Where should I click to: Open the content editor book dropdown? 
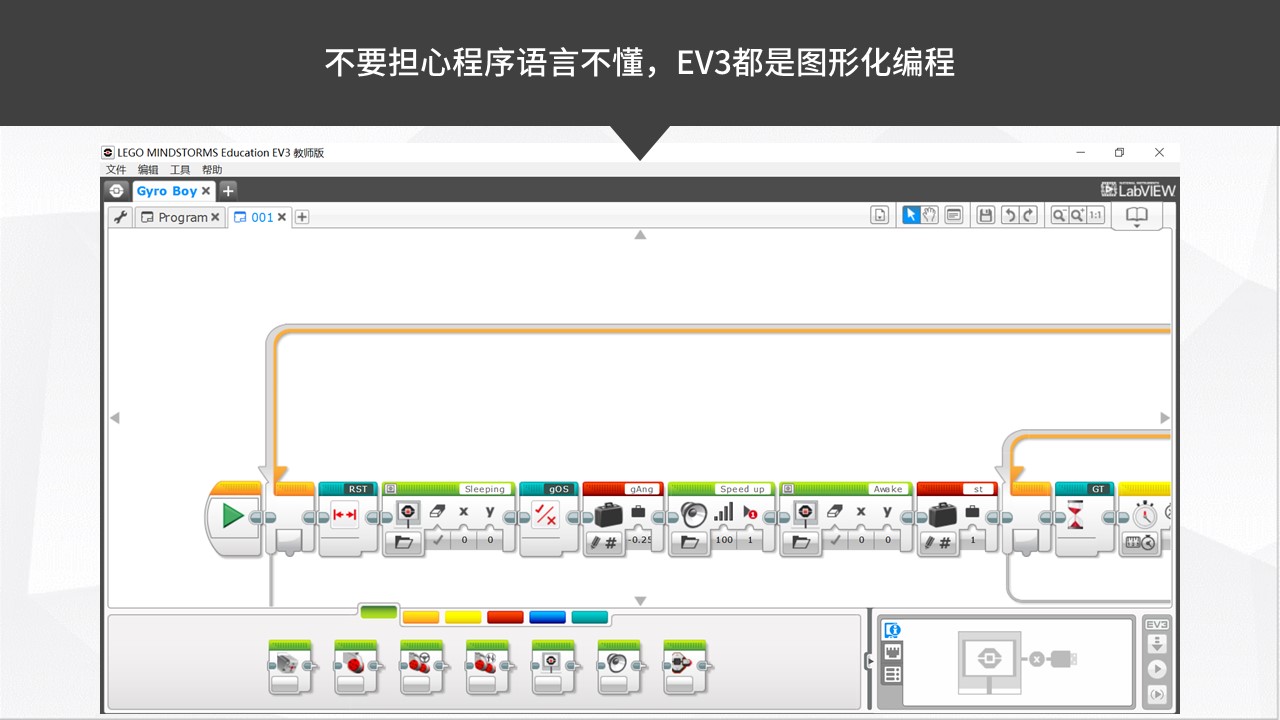click(x=1137, y=217)
